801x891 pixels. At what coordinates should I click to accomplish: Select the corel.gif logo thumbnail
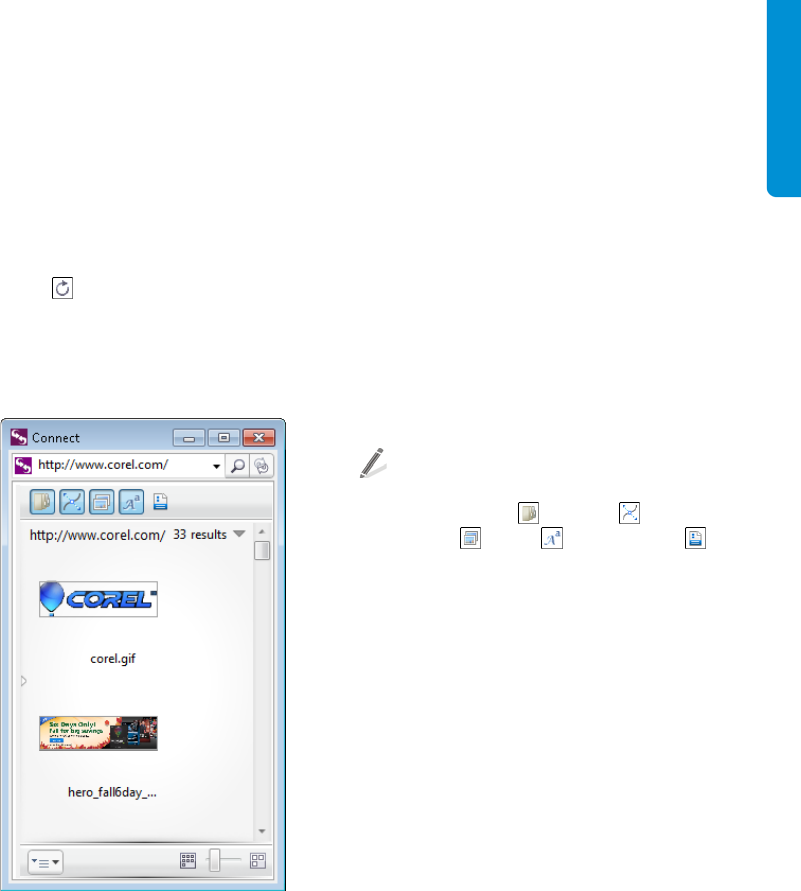pyautogui.click(x=98, y=599)
